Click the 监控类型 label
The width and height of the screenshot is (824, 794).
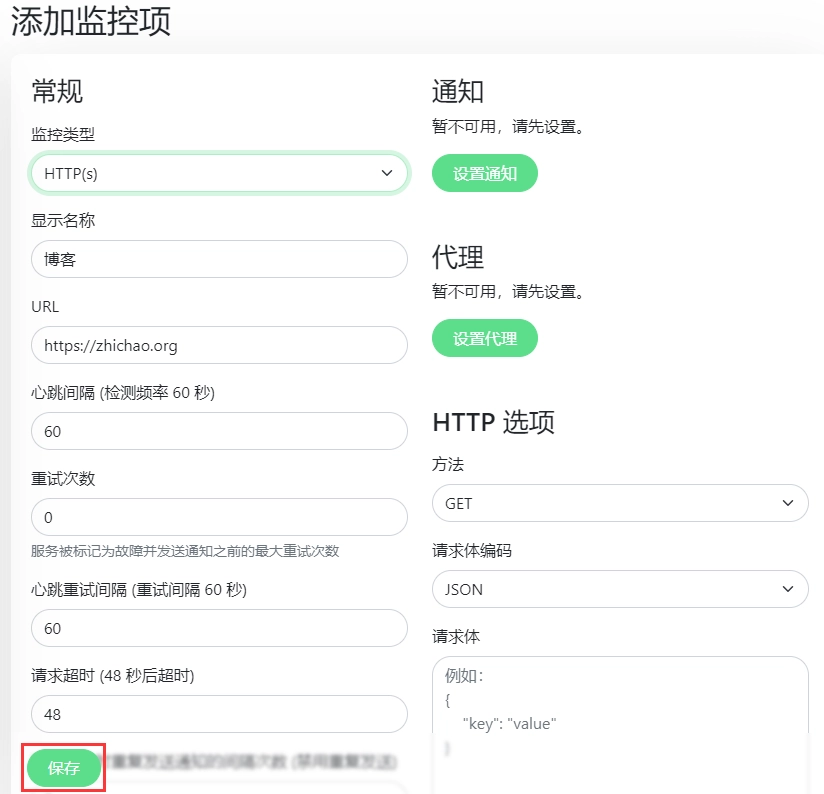[63, 135]
